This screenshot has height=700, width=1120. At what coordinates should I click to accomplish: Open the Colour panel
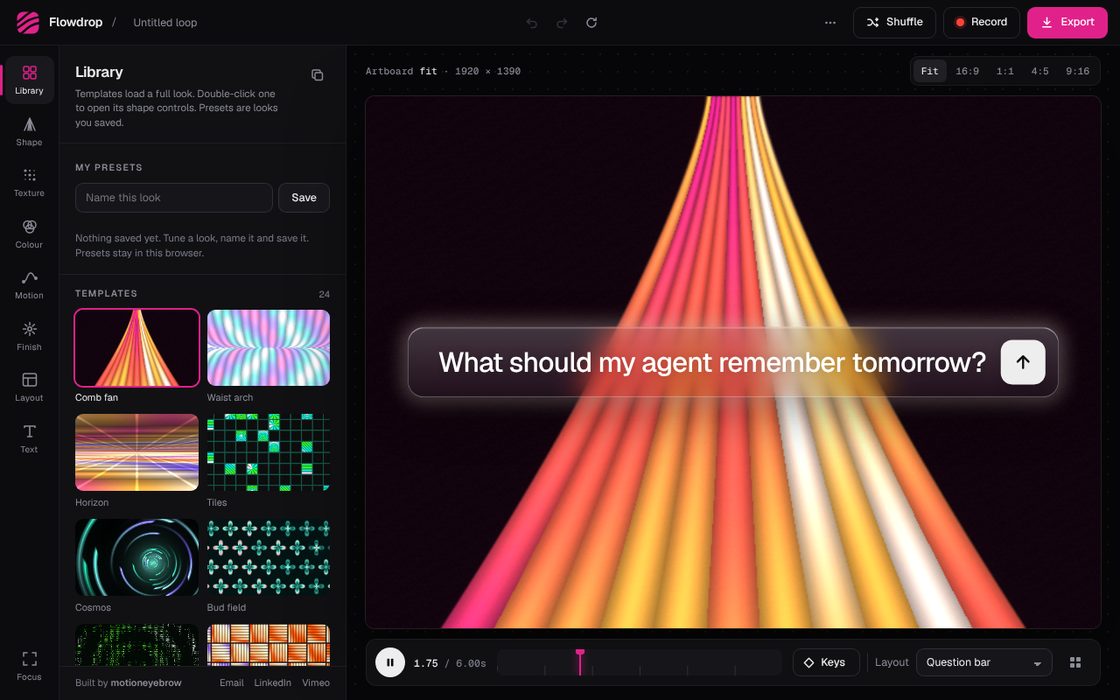[29, 234]
